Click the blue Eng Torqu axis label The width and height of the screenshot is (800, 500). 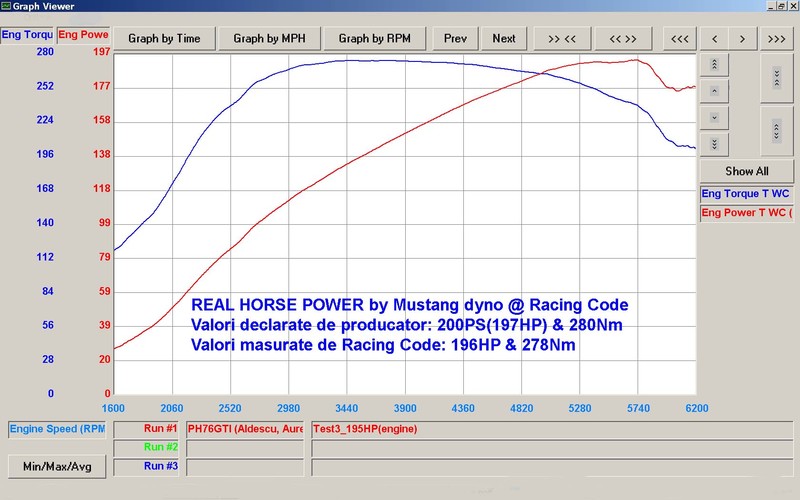pyautogui.click(x=27, y=35)
